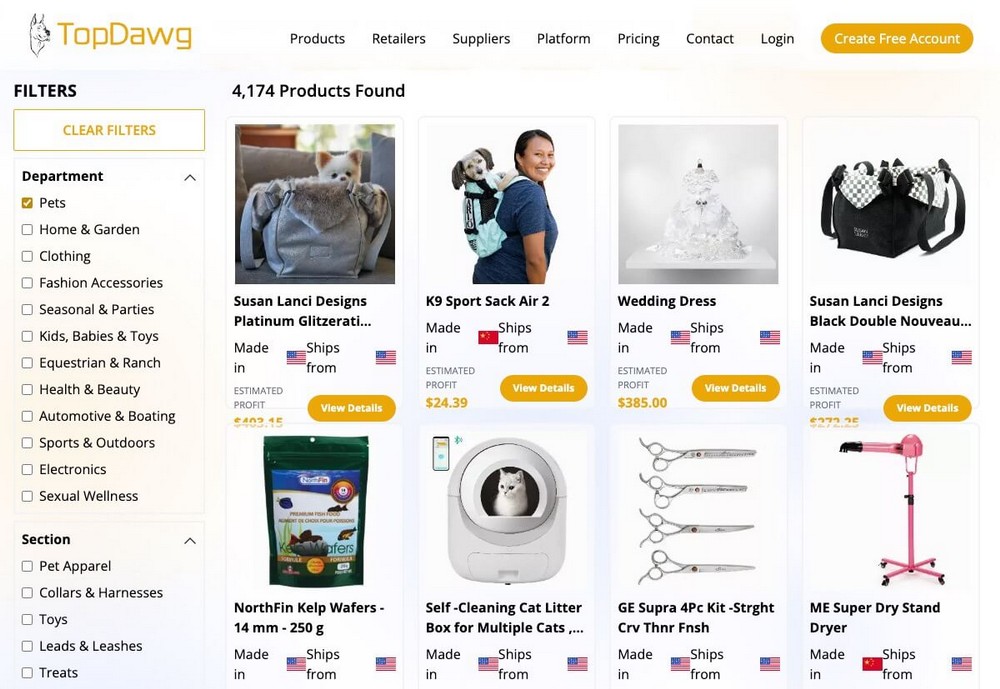The width and height of the screenshot is (1000, 689).
Task: Check the Pet Apparel section filter
Action: point(26,565)
